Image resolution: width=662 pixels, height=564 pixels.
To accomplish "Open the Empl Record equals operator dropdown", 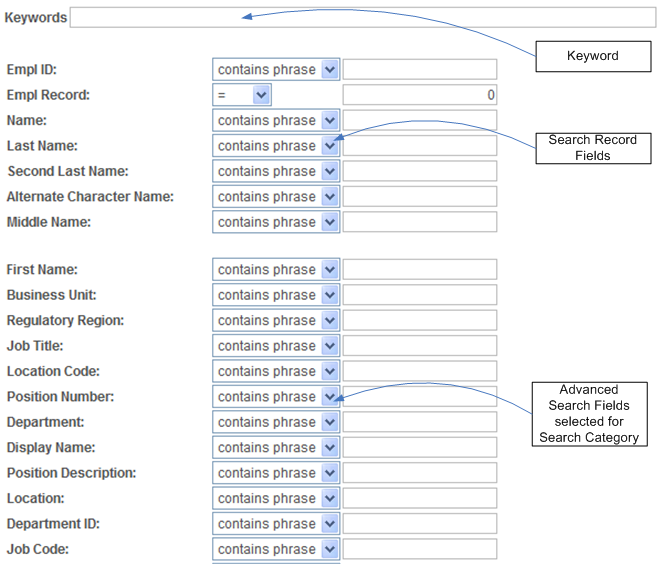I will pos(242,95).
